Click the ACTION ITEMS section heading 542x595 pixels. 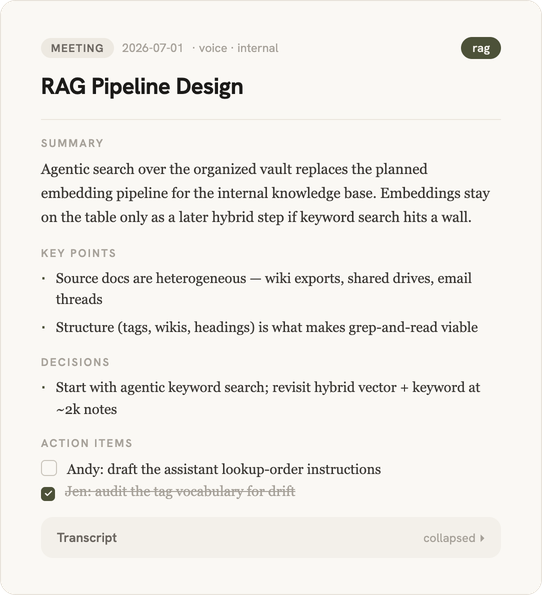pos(87,443)
